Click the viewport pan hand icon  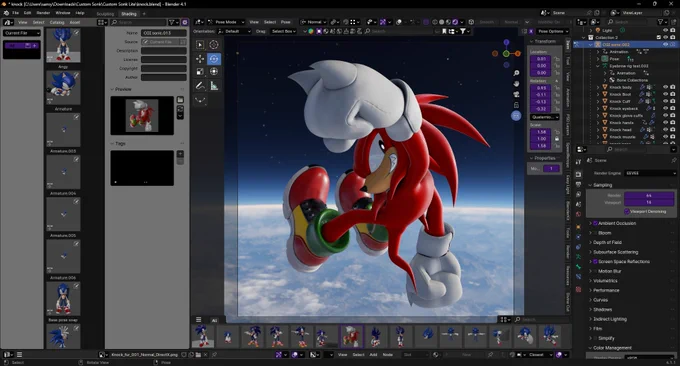point(516,84)
